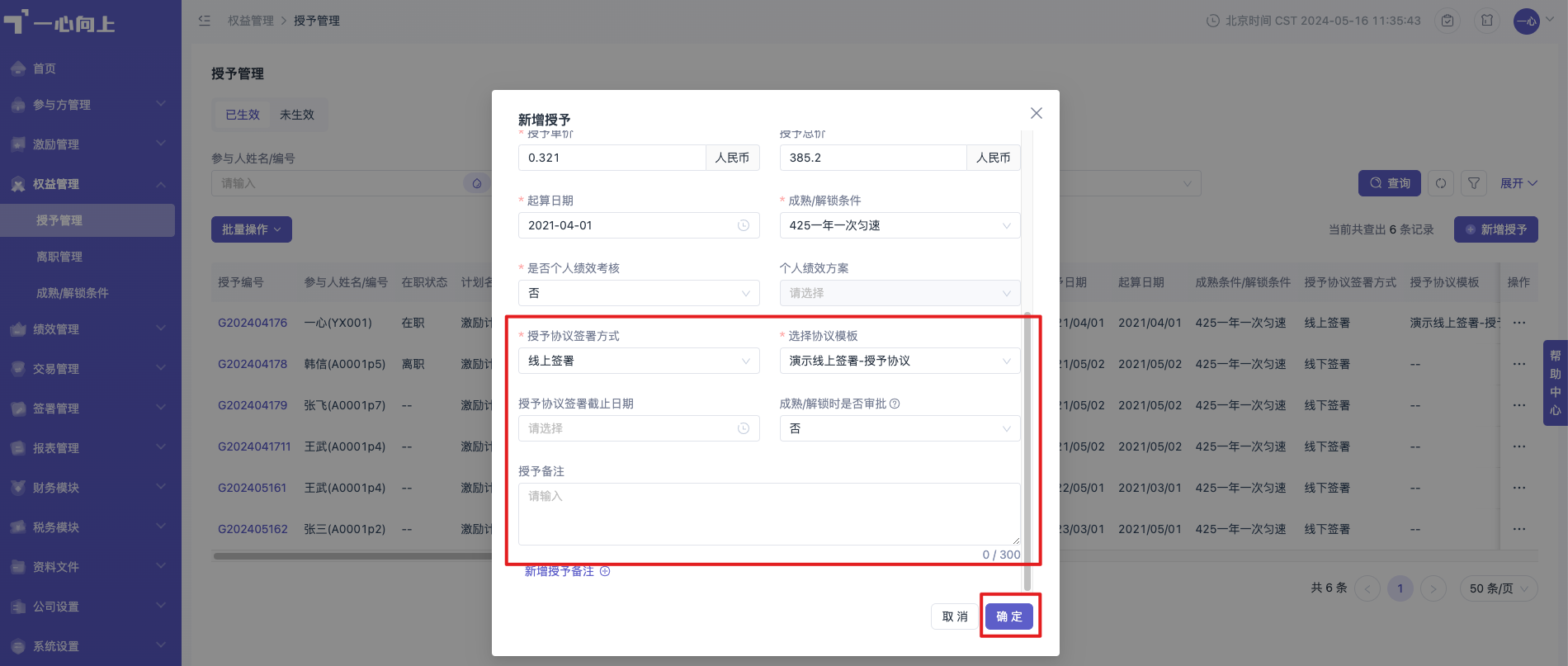The width and height of the screenshot is (1568, 666).
Task: Open the 50 条/页 page size dropdown
Action: pyautogui.click(x=1499, y=588)
